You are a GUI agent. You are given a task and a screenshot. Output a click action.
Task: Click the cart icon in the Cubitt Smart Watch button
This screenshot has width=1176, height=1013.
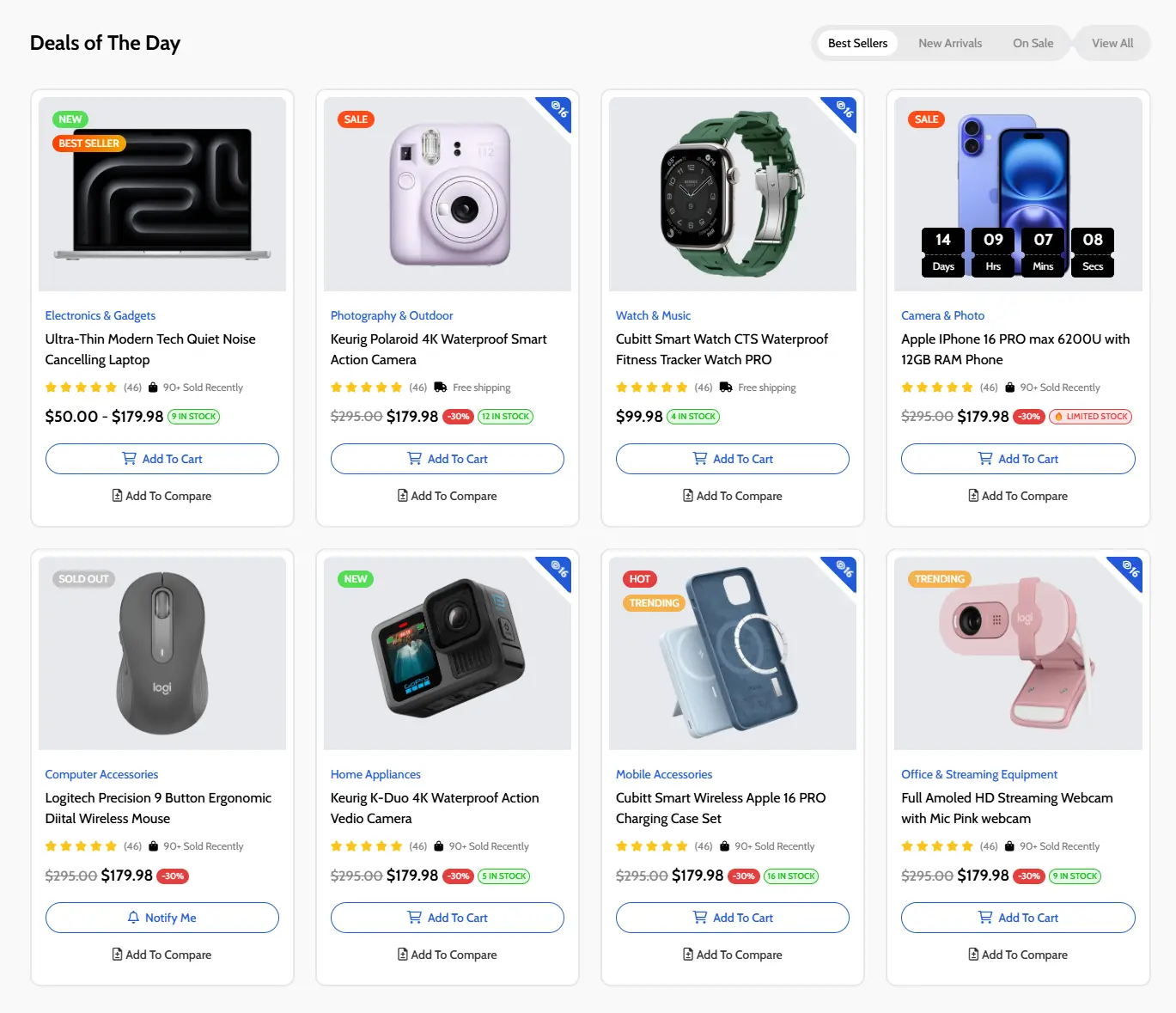(700, 459)
